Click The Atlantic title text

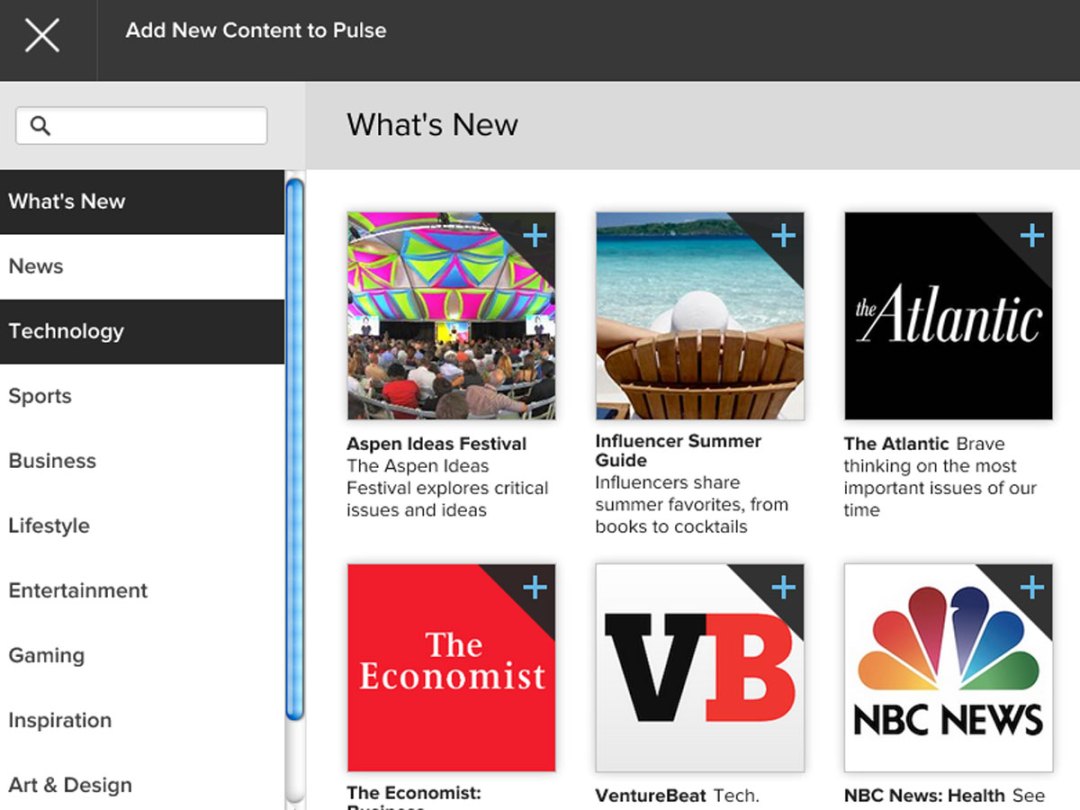(896, 444)
